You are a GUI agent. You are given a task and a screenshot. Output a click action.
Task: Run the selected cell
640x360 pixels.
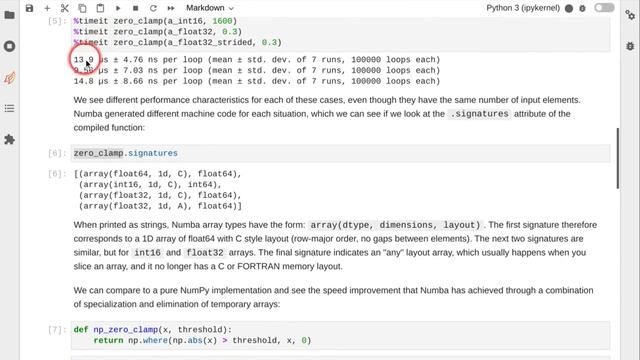pos(118,8)
